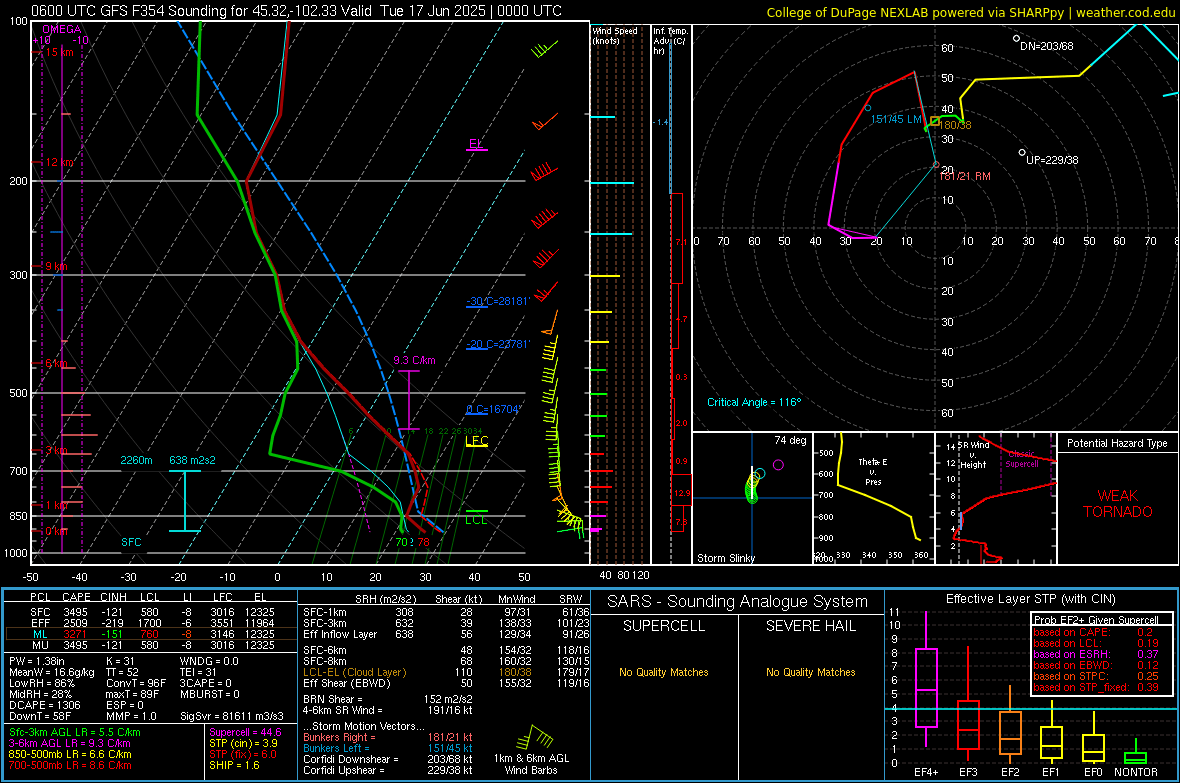The width and height of the screenshot is (1180, 783).
Task: Click the 'Eff Shear (EBWD)' row label
Action: tap(346, 683)
